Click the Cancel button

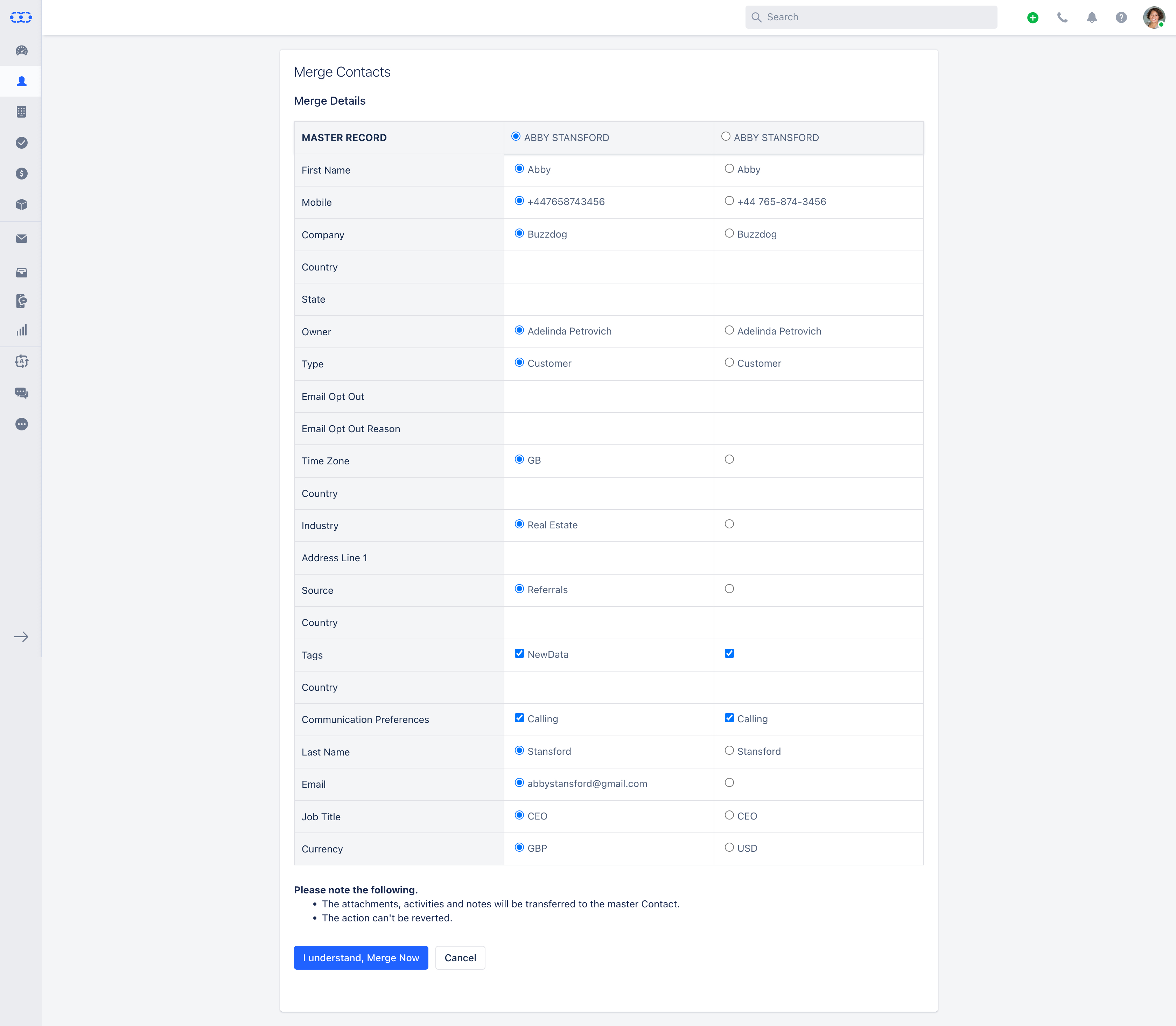pos(460,958)
